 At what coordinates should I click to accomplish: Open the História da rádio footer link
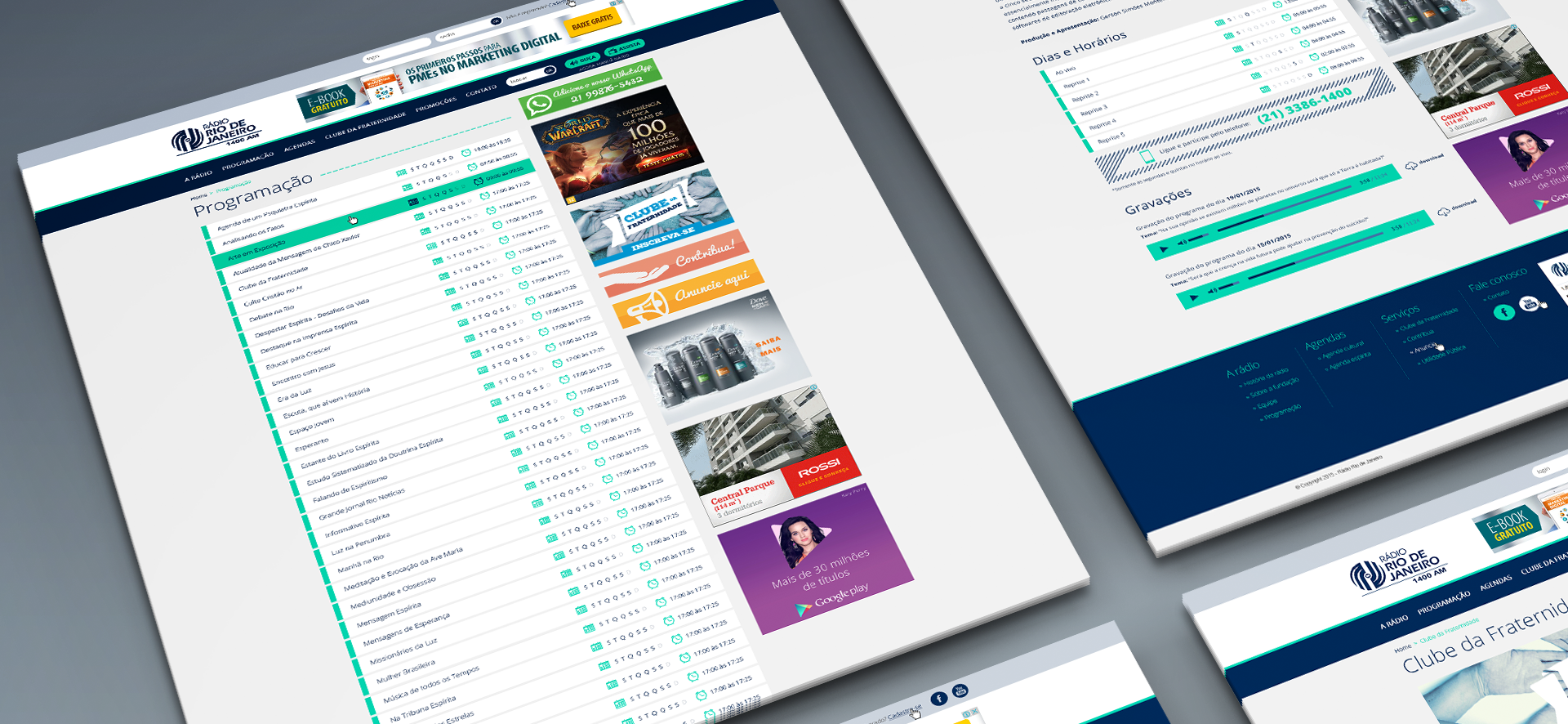coord(1267,377)
